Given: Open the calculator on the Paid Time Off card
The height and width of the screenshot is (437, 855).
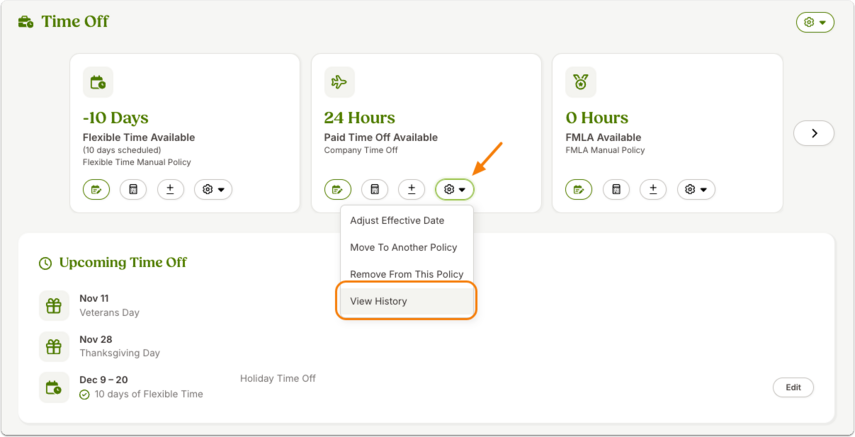Looking at the screenshot, I should 375,190.
